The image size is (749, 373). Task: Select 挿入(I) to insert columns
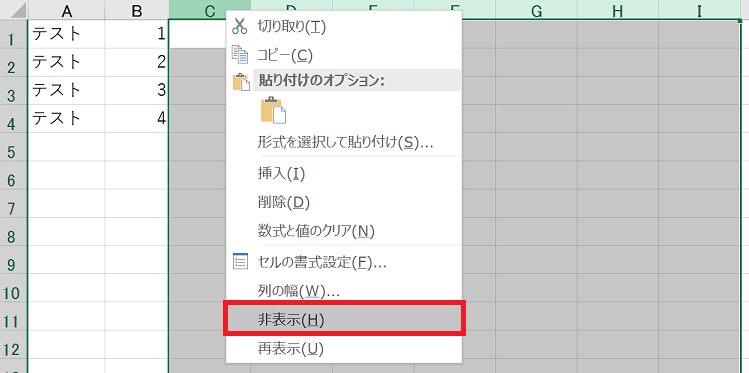coord(343,174)
